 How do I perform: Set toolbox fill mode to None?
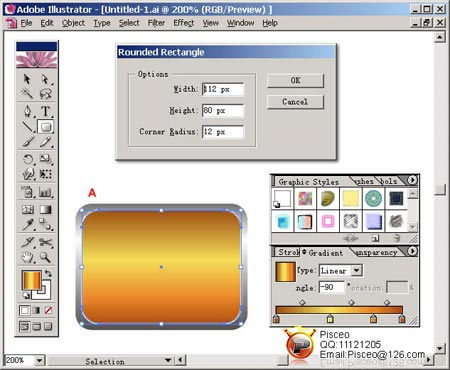click(x=48, y=310)
